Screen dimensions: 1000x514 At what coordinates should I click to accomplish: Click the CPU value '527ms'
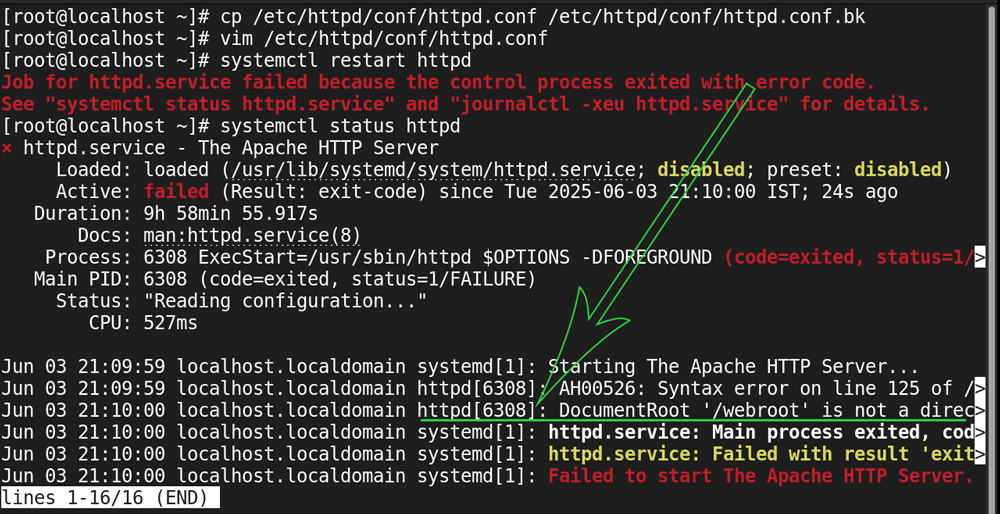click(171, 323)
